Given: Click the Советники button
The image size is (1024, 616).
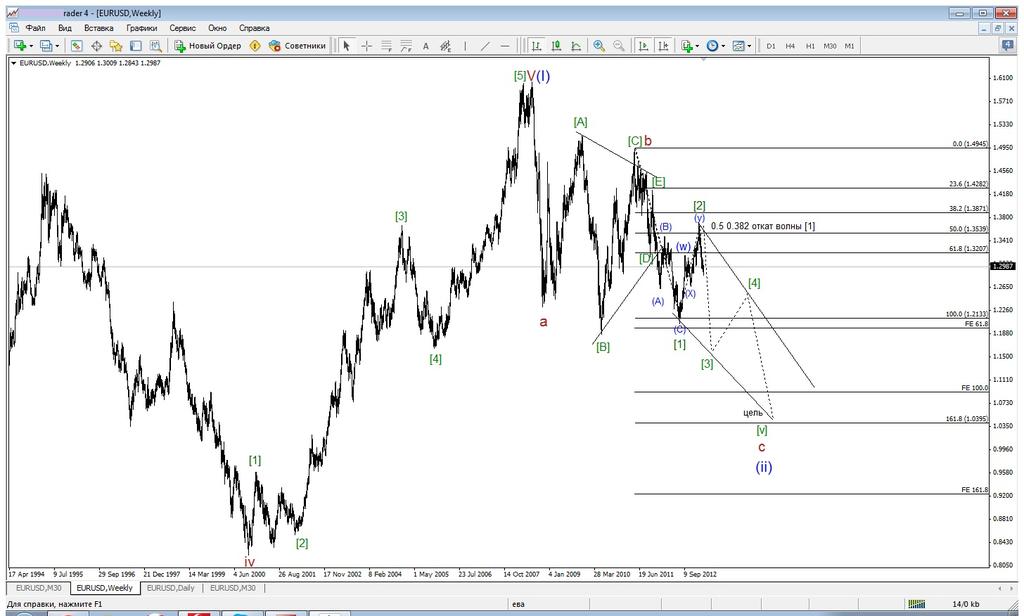Looking at the screenshot, I should coord(297,46).
